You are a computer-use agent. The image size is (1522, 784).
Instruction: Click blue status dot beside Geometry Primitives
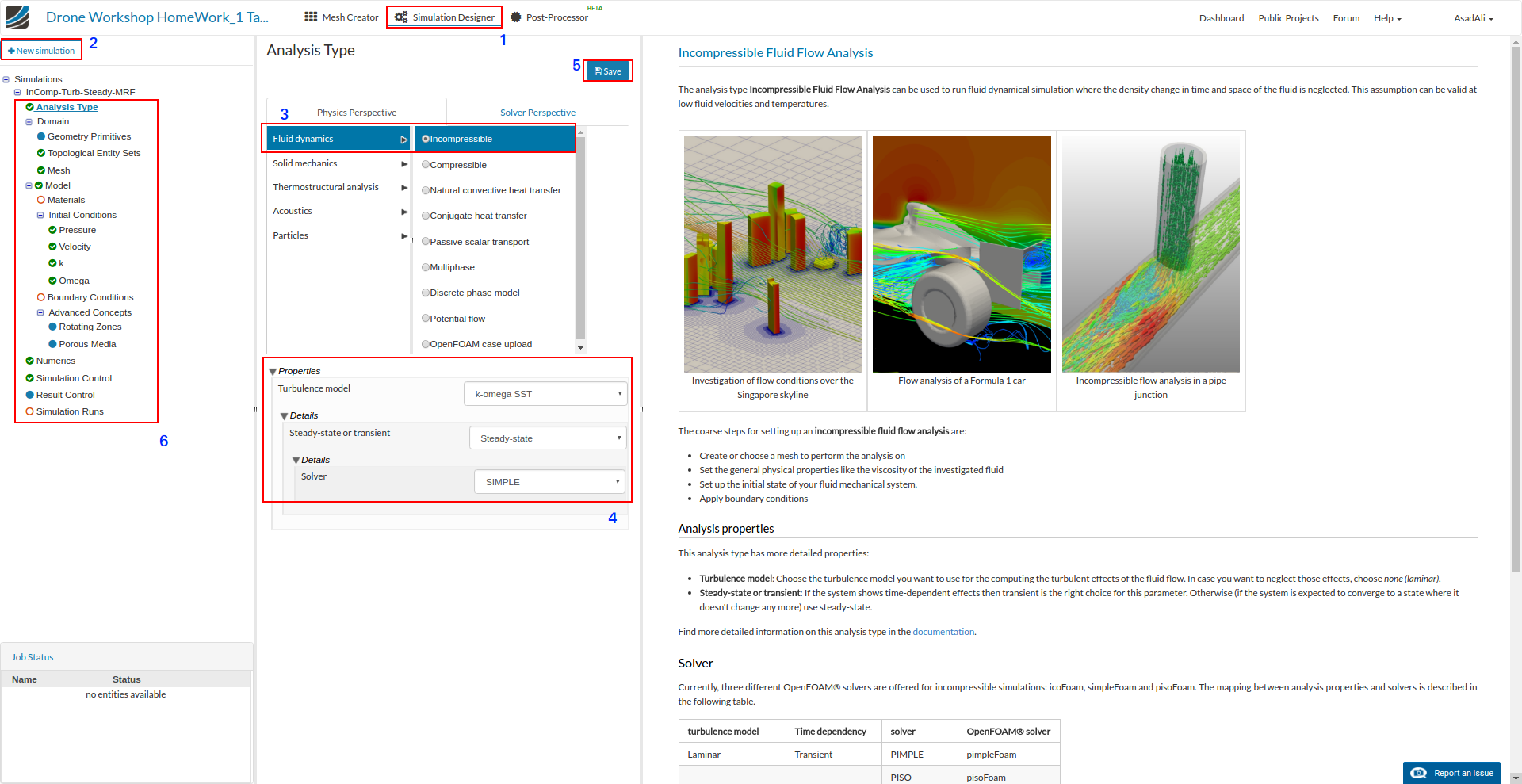click(41, 136)
